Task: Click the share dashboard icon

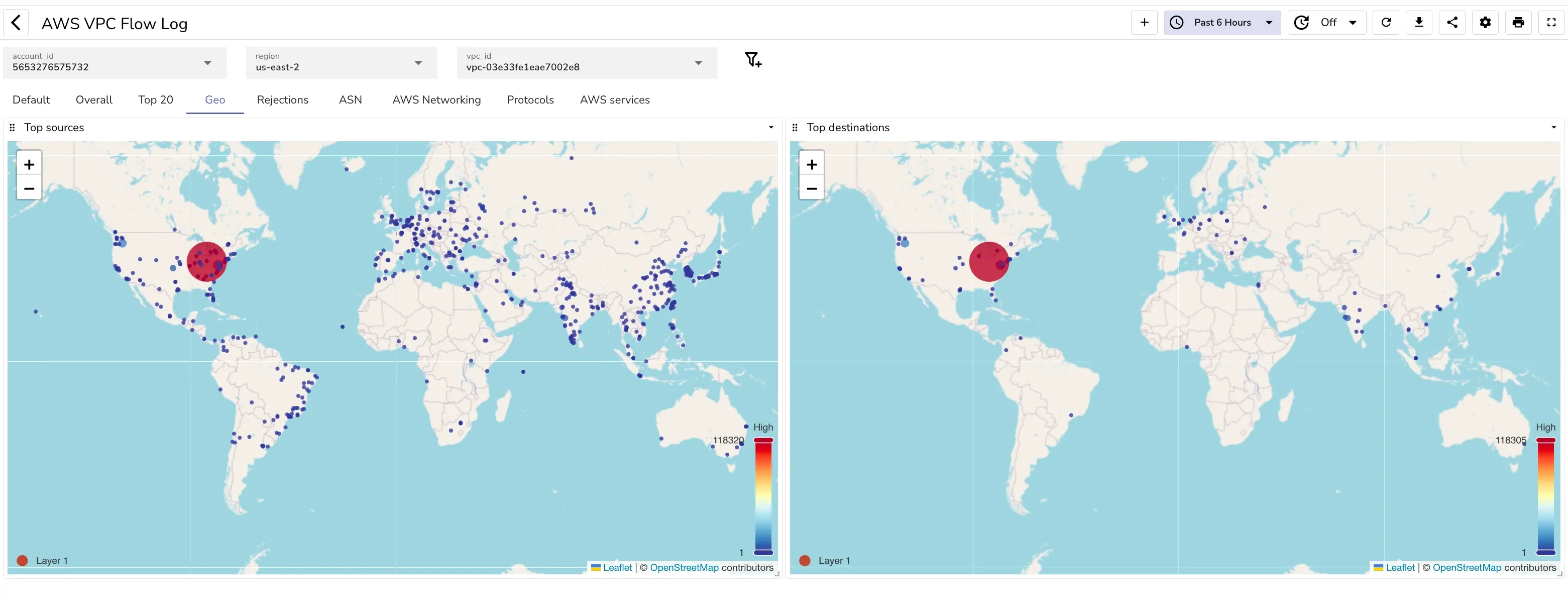Action: (x=1452, y=23)
